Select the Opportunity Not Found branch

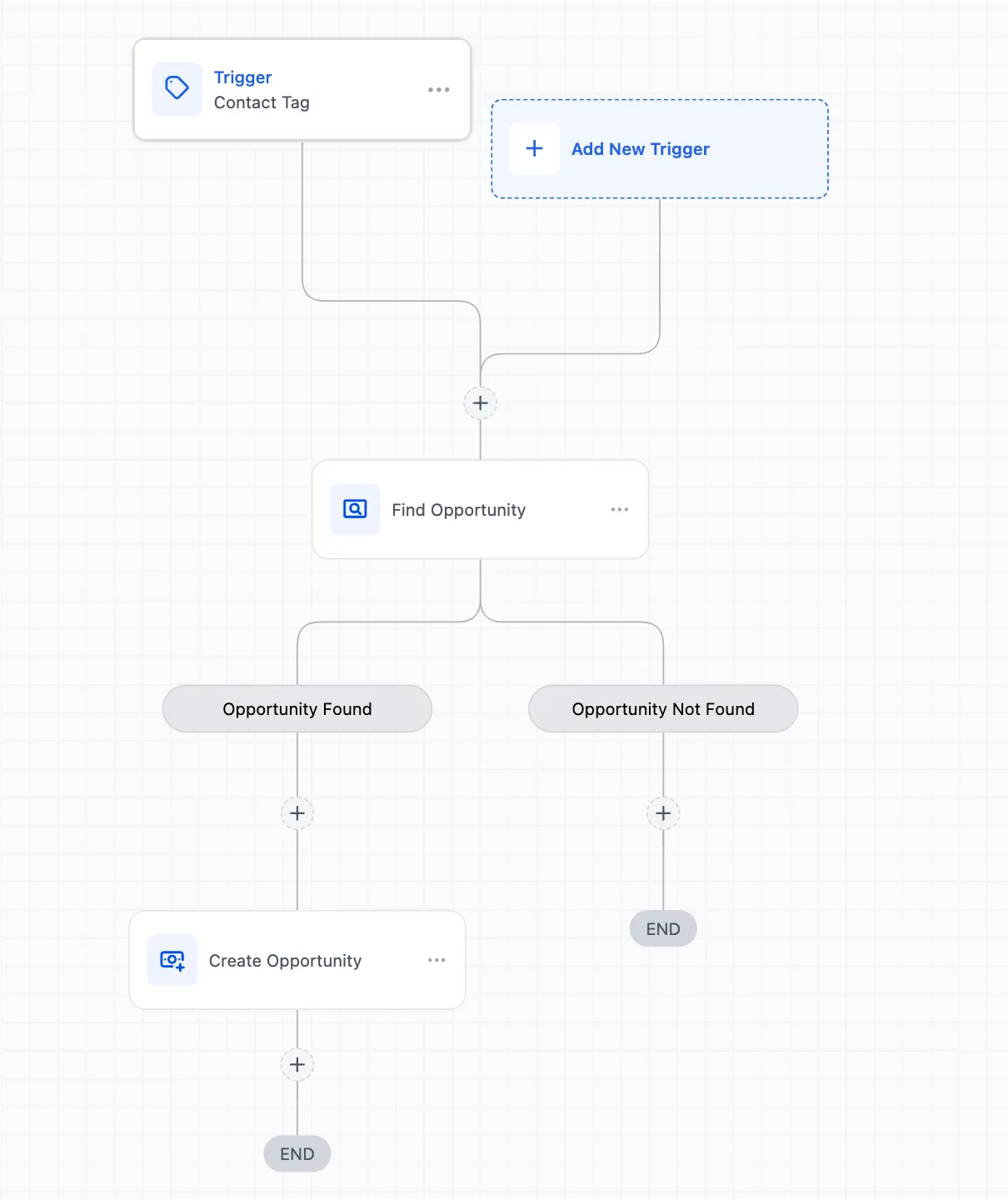pos(663,709)
